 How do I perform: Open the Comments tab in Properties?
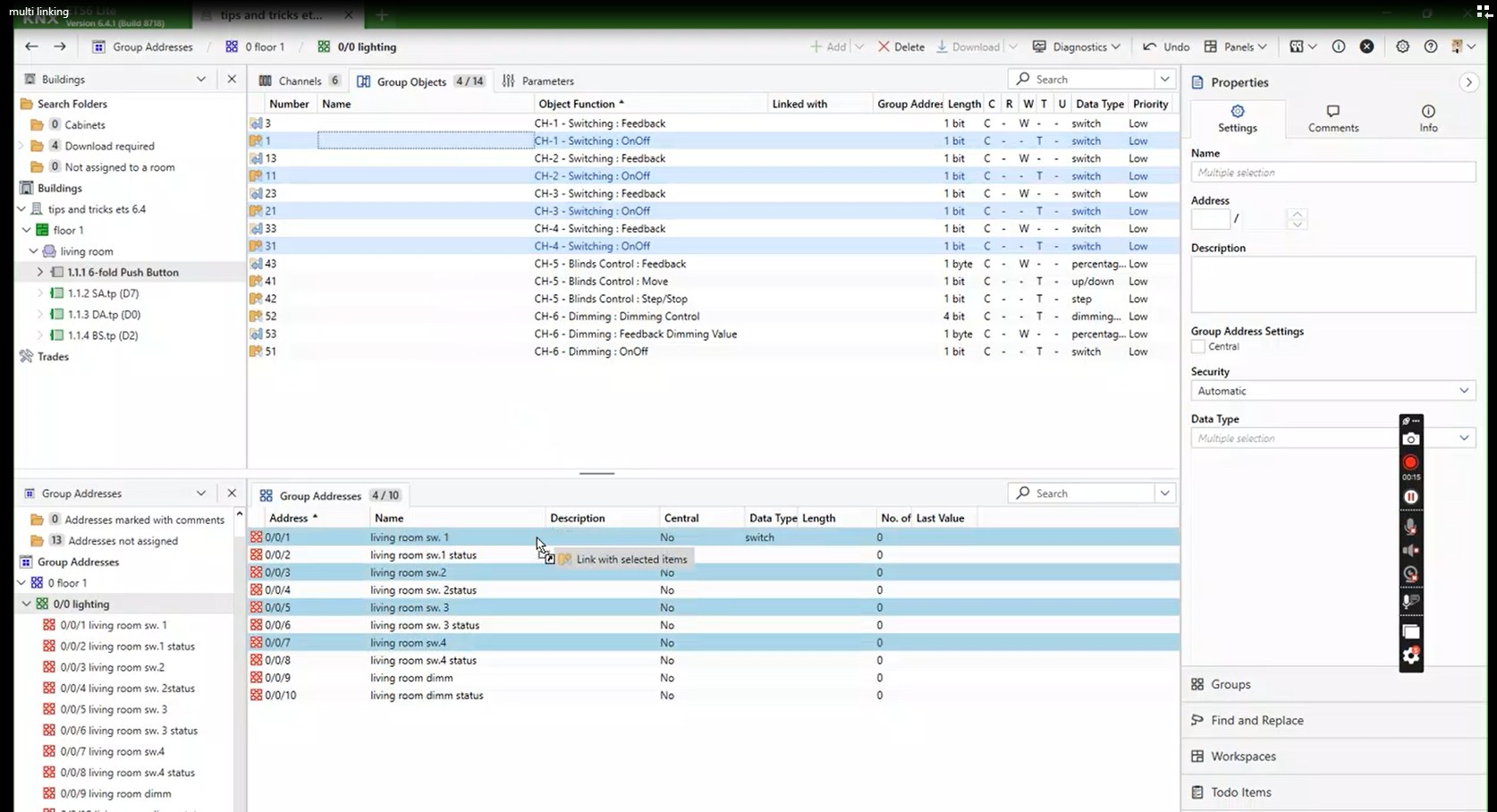point(1333,118)
